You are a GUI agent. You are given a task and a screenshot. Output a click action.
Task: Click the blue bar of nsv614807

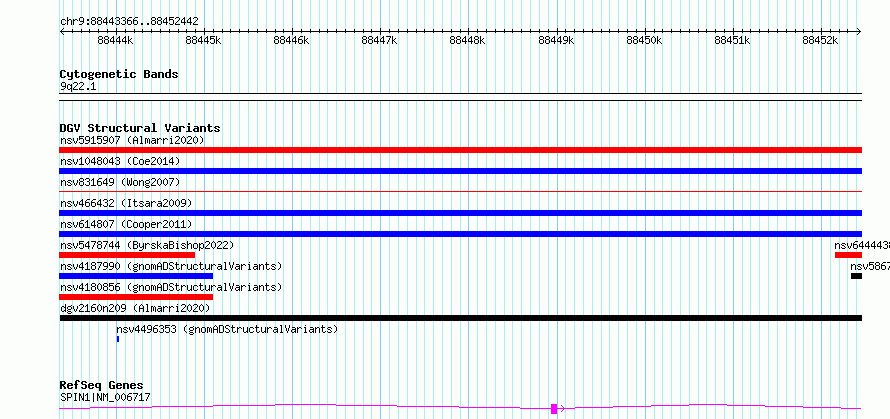[460, 234]
